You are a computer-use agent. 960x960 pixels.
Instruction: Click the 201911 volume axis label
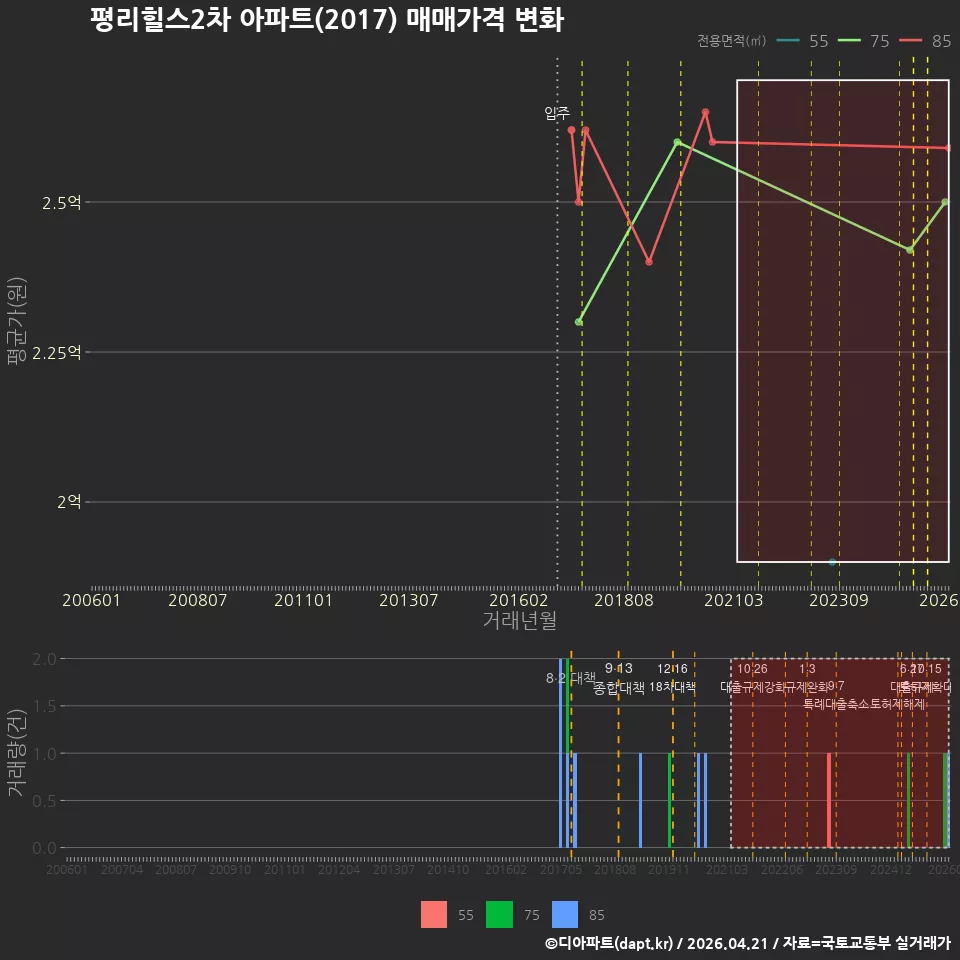click(x=669, y=869)
